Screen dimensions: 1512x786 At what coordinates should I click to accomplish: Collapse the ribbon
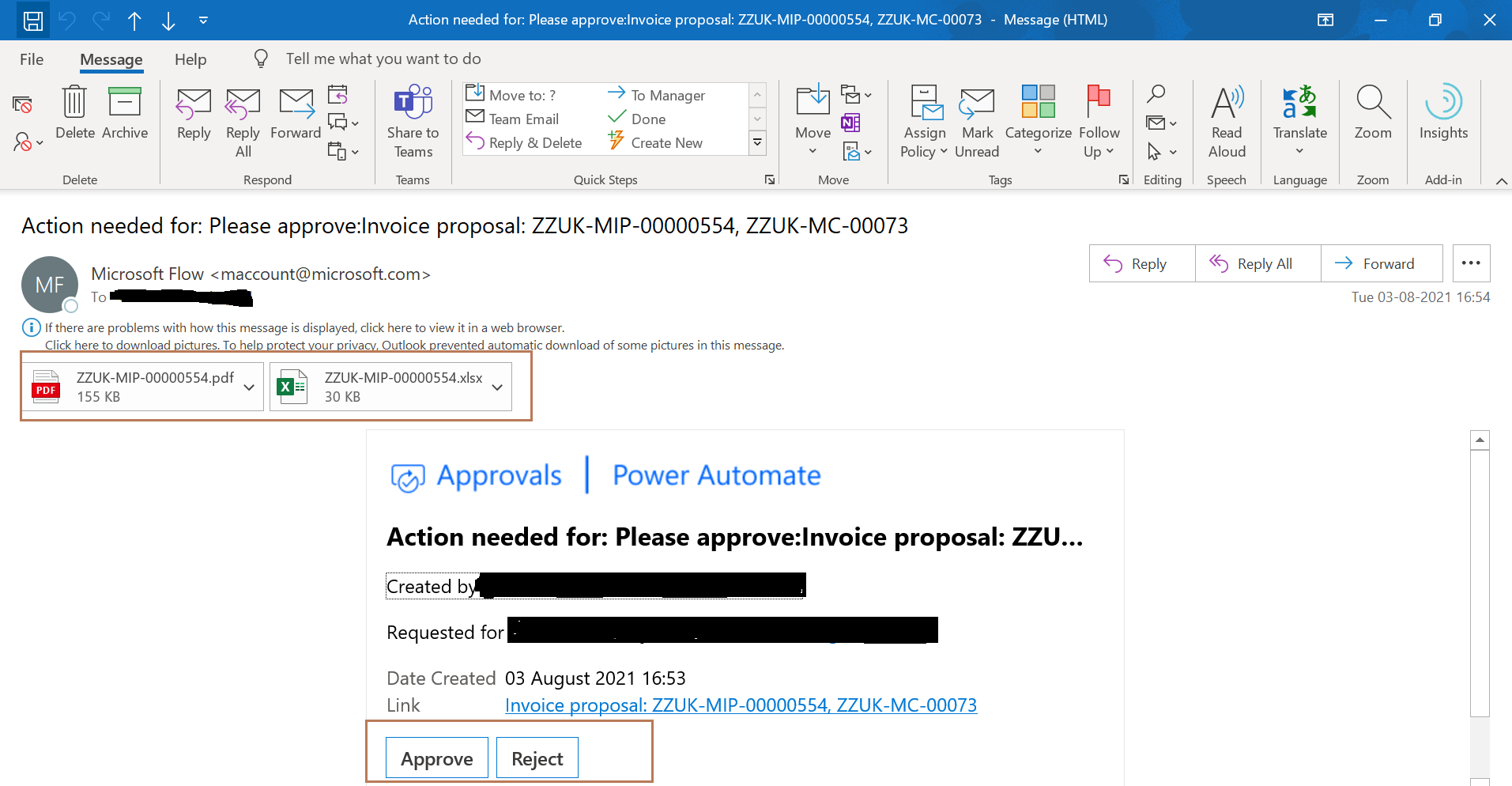click(x=1501, y=181)
